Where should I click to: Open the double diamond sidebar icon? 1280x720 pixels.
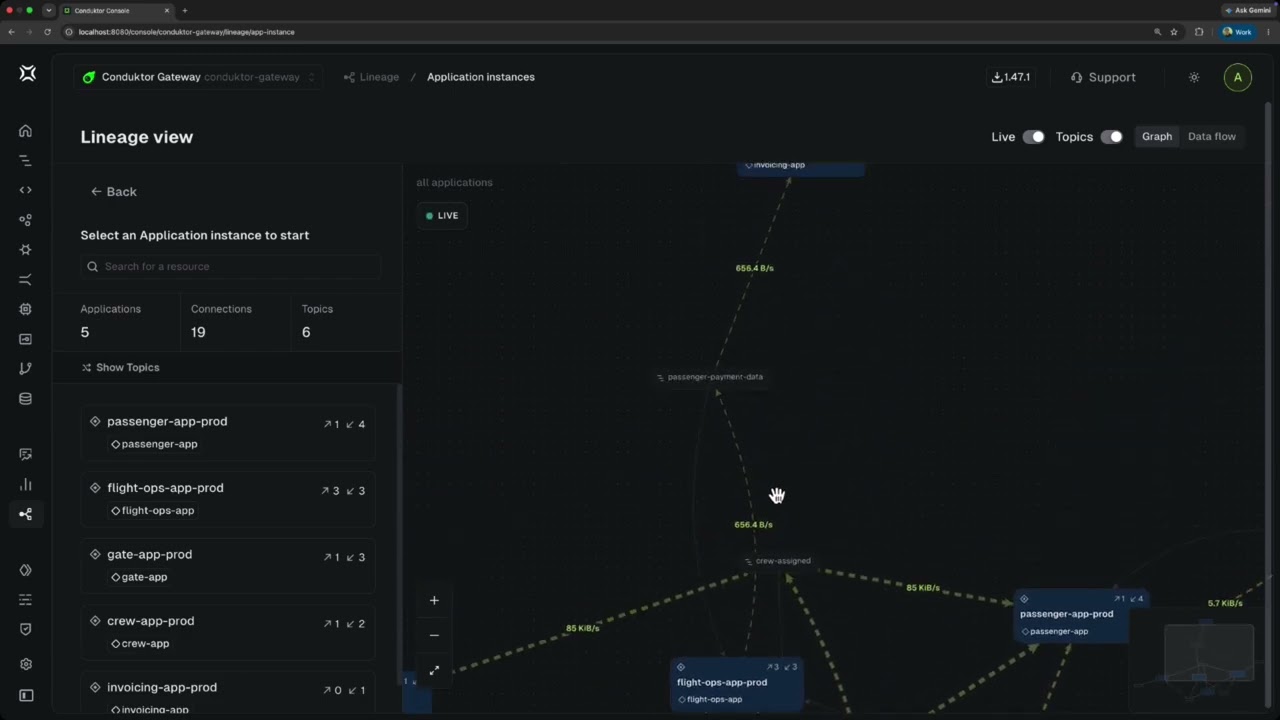26,570
